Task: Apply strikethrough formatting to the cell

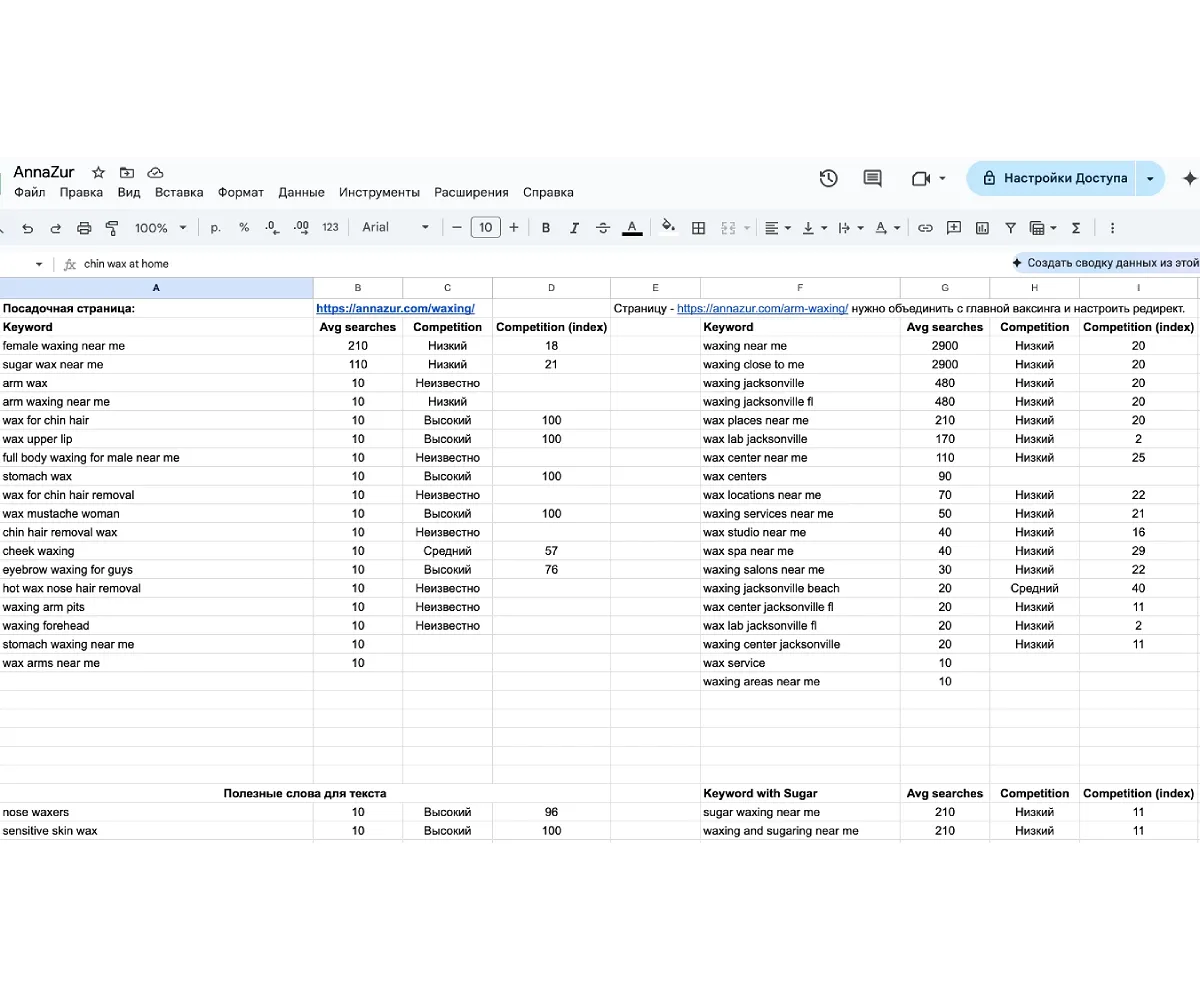Action: pyautogui.click(x=603, y=227)
